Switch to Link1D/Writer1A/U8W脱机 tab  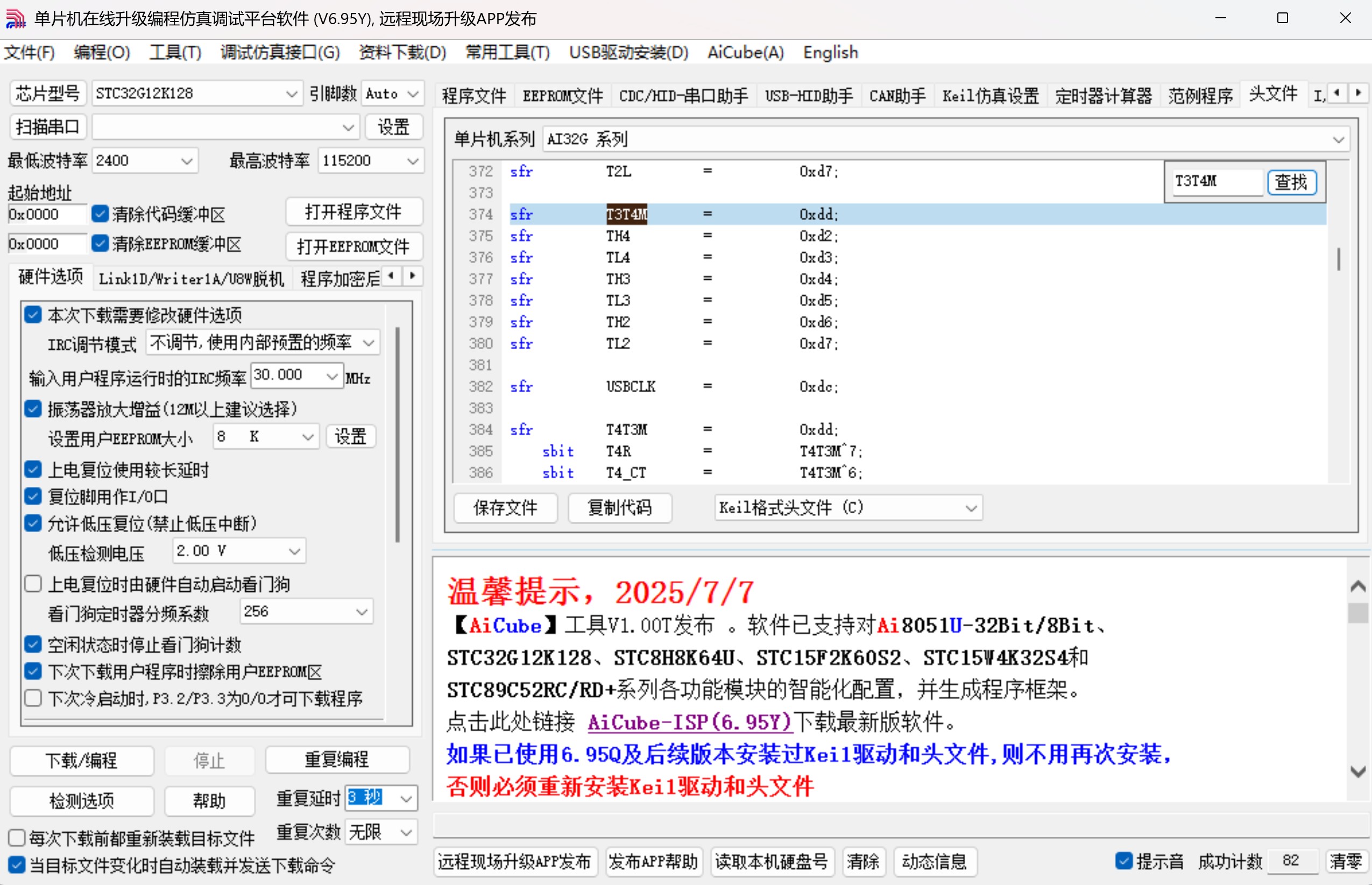(192, 279)
